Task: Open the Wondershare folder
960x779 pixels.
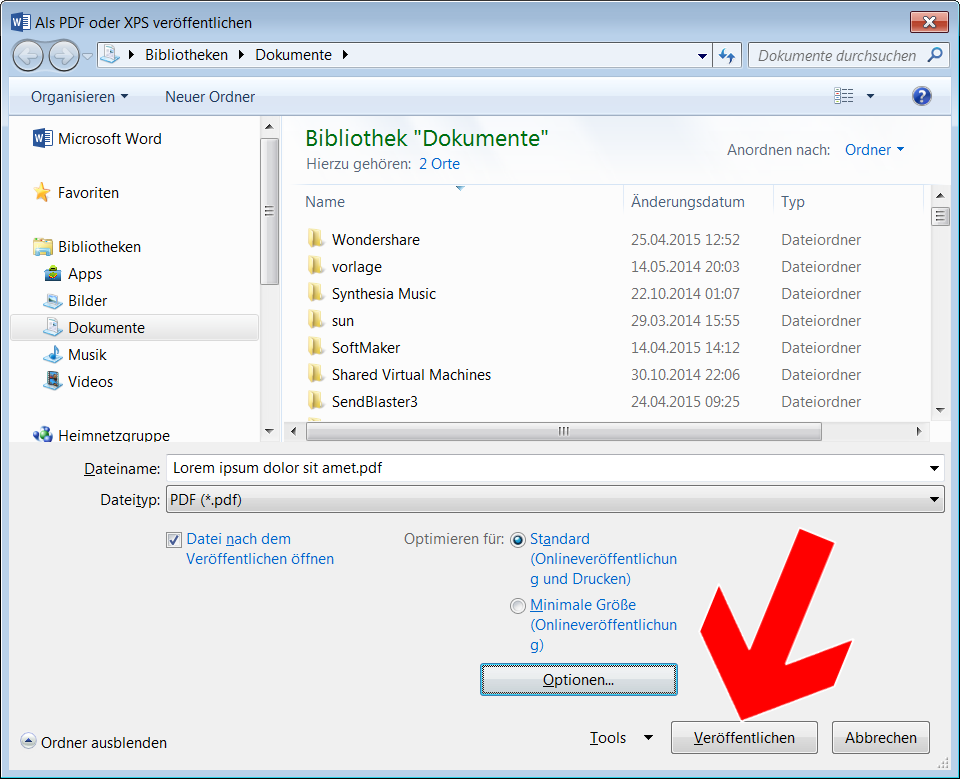Action: click(x=375, y=240)
